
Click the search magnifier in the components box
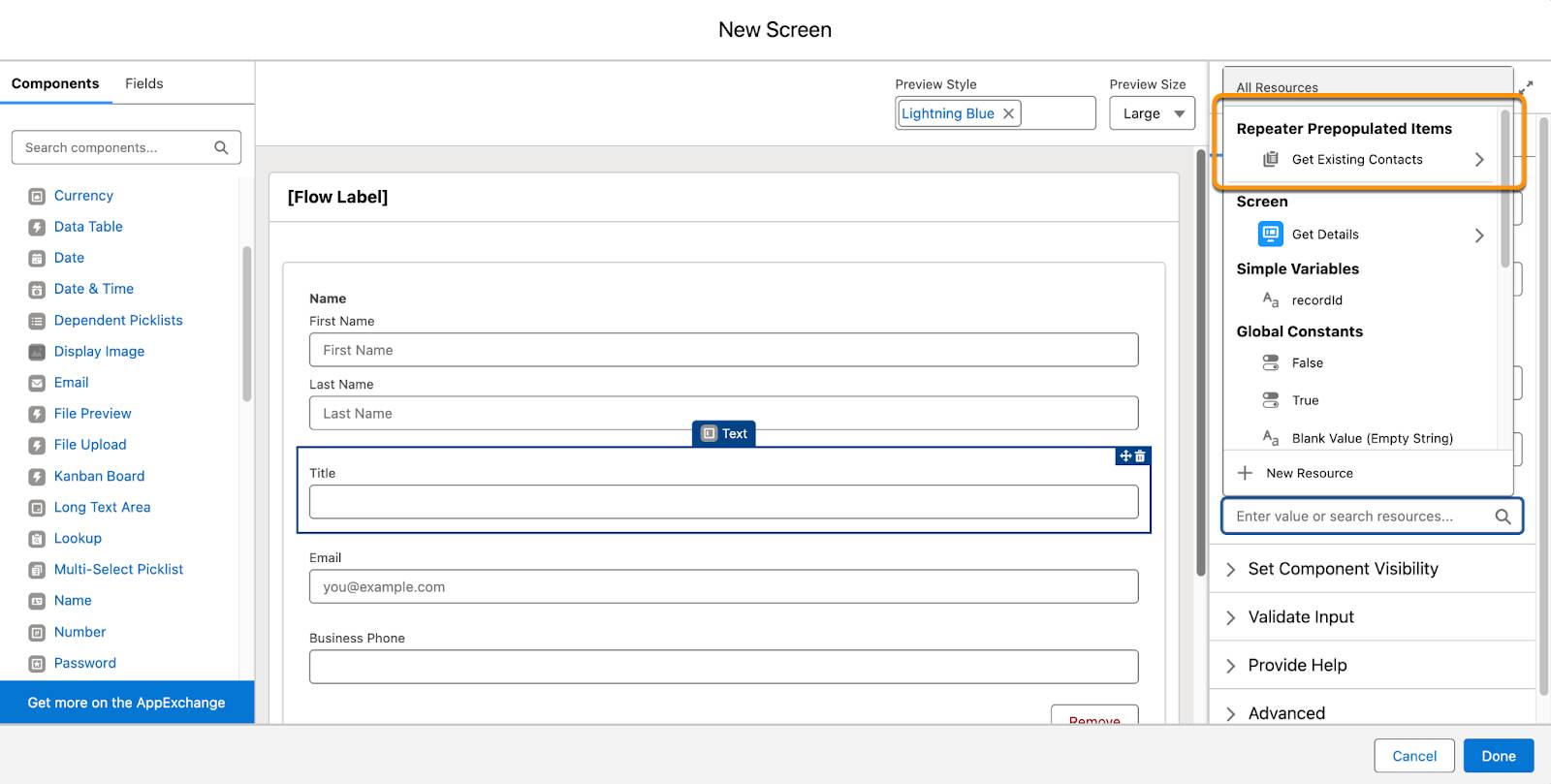[221, 147]
